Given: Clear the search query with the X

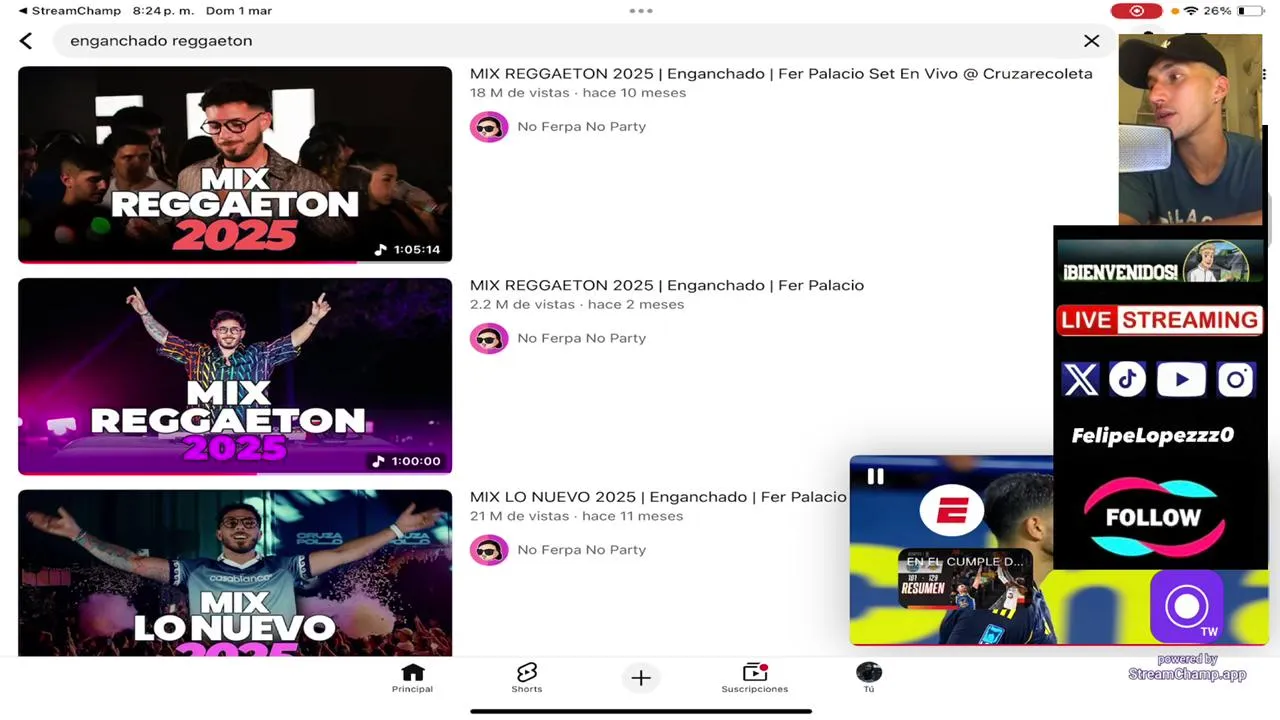Looking at the screenshot, I should [x=1091, y=41].
